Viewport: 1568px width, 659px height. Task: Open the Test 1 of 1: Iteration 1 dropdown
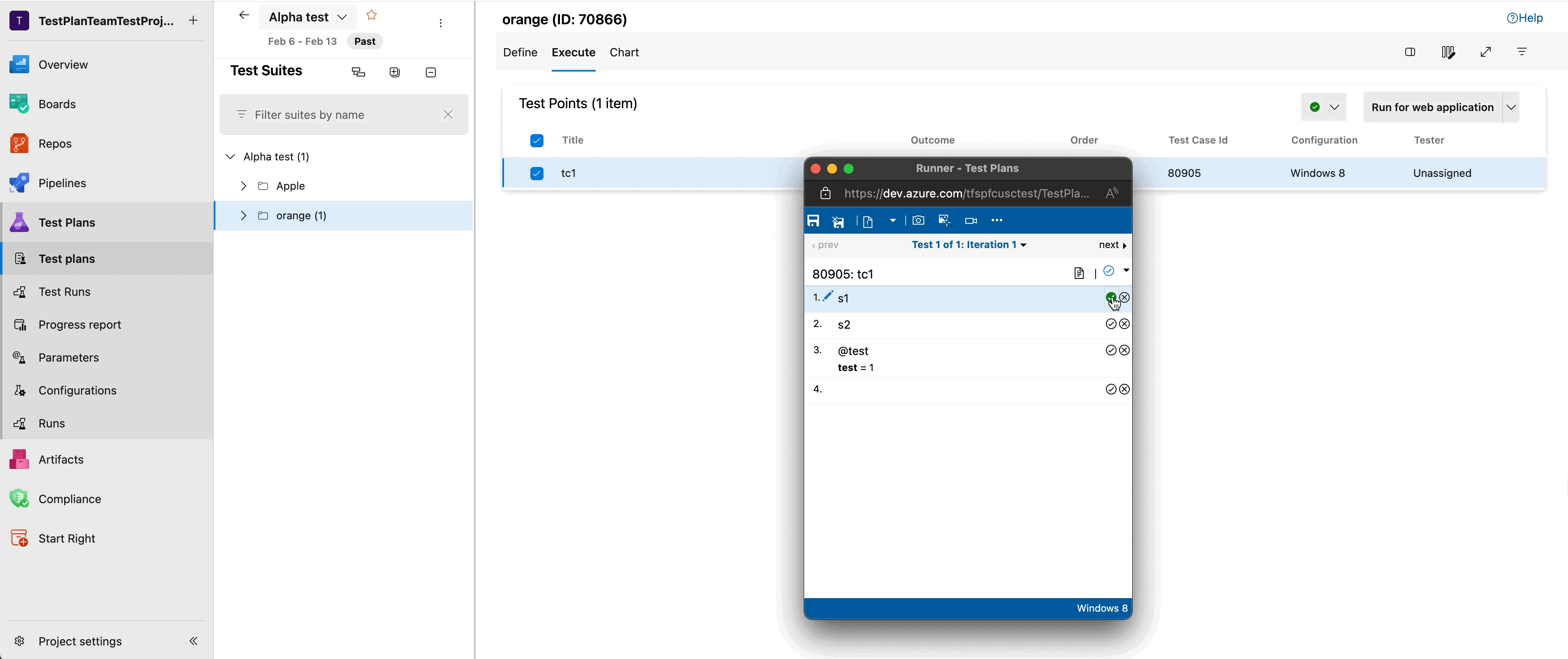click(x=969, y=244)
